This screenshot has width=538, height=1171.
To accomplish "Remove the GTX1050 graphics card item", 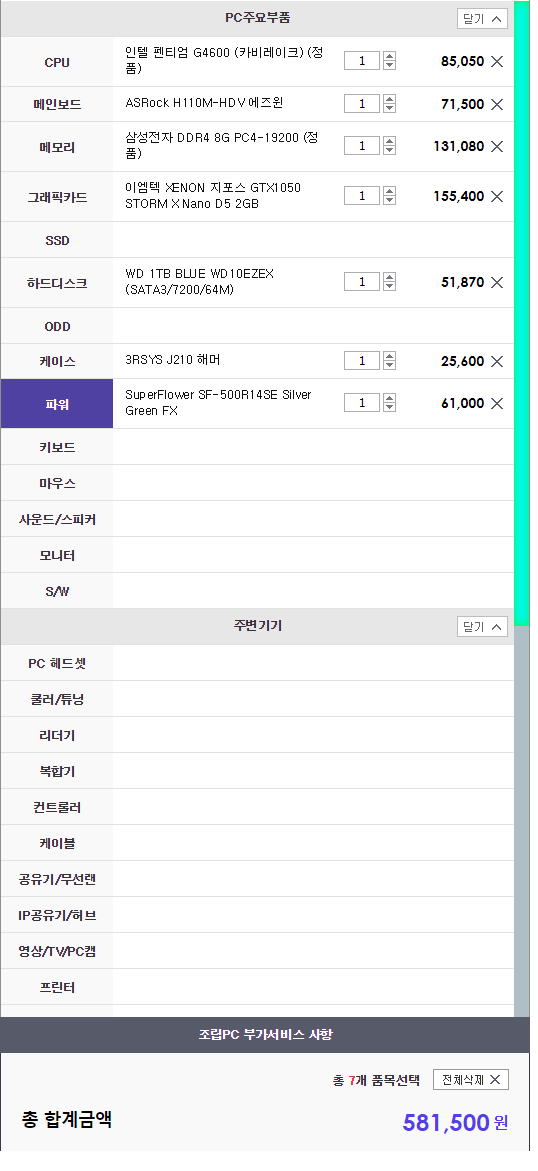I will [x=497, y=196].
